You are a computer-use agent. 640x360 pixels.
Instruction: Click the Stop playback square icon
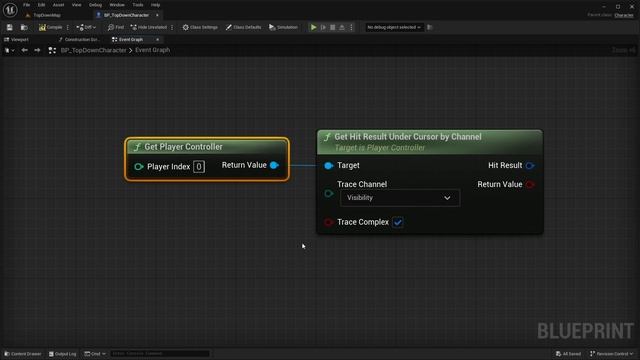pyautogui.click(x=333, y=27)
